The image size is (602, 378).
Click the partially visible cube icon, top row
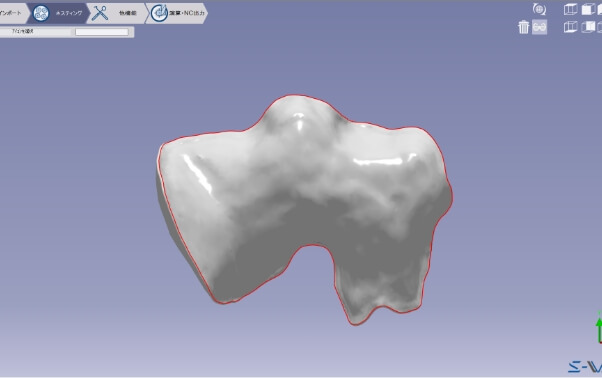tap(600, 9)
